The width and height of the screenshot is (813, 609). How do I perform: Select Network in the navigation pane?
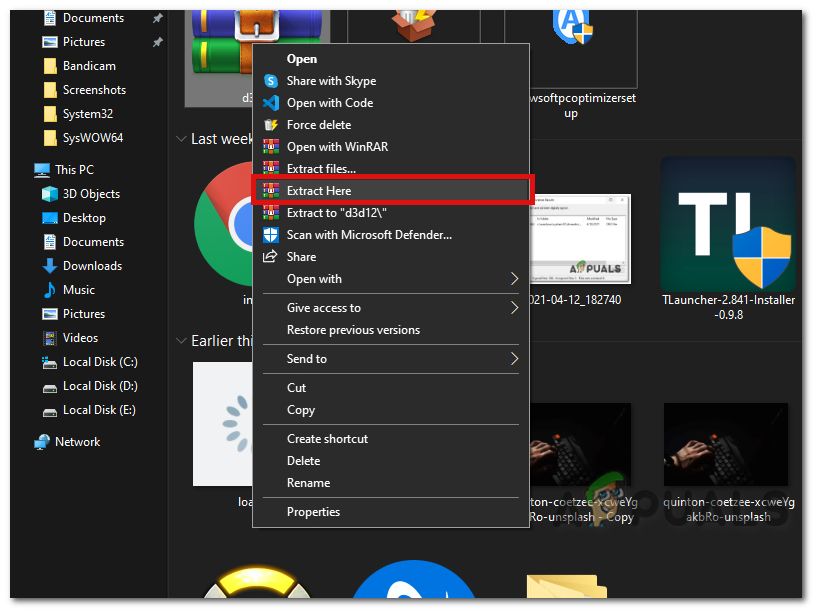coord(77,442)
